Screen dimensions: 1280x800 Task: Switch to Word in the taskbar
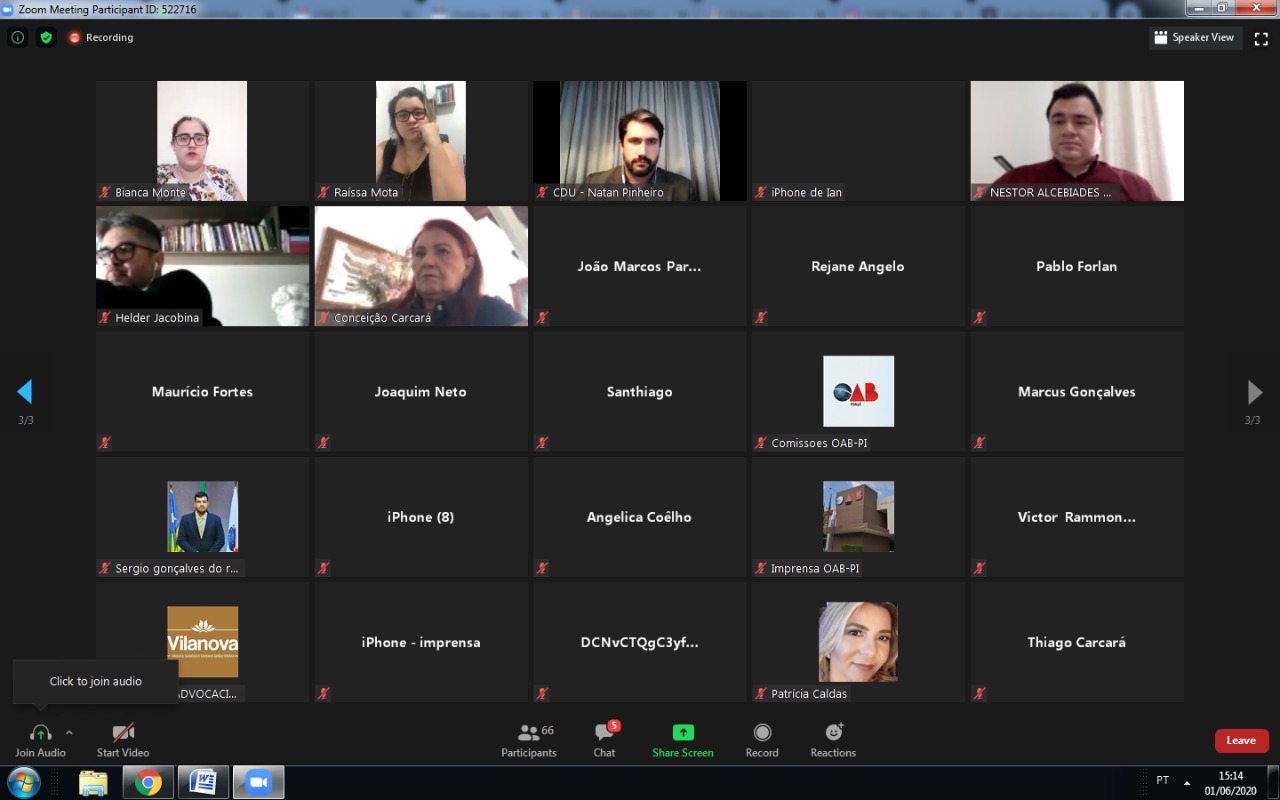click(203, 782)
